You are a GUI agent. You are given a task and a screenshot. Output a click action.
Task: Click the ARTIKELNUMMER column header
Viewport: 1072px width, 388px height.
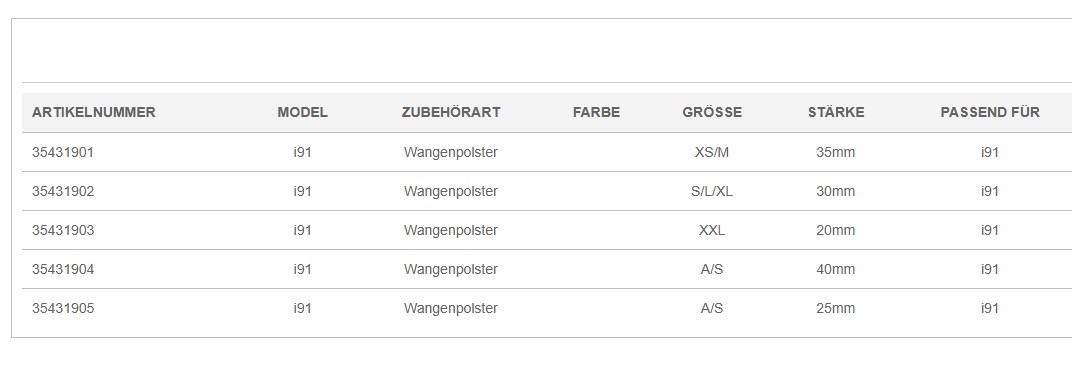point(94,113)
